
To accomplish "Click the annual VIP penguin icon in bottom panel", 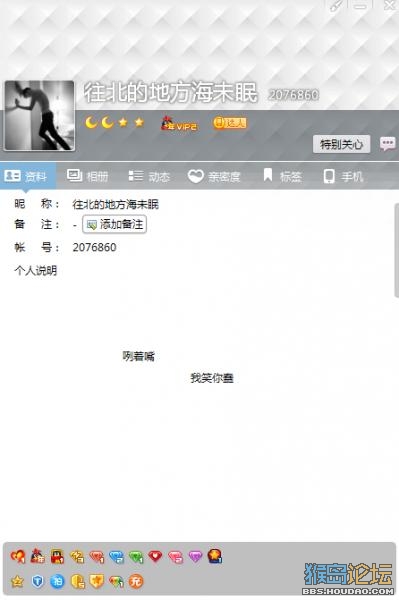I will pos(37,556).
